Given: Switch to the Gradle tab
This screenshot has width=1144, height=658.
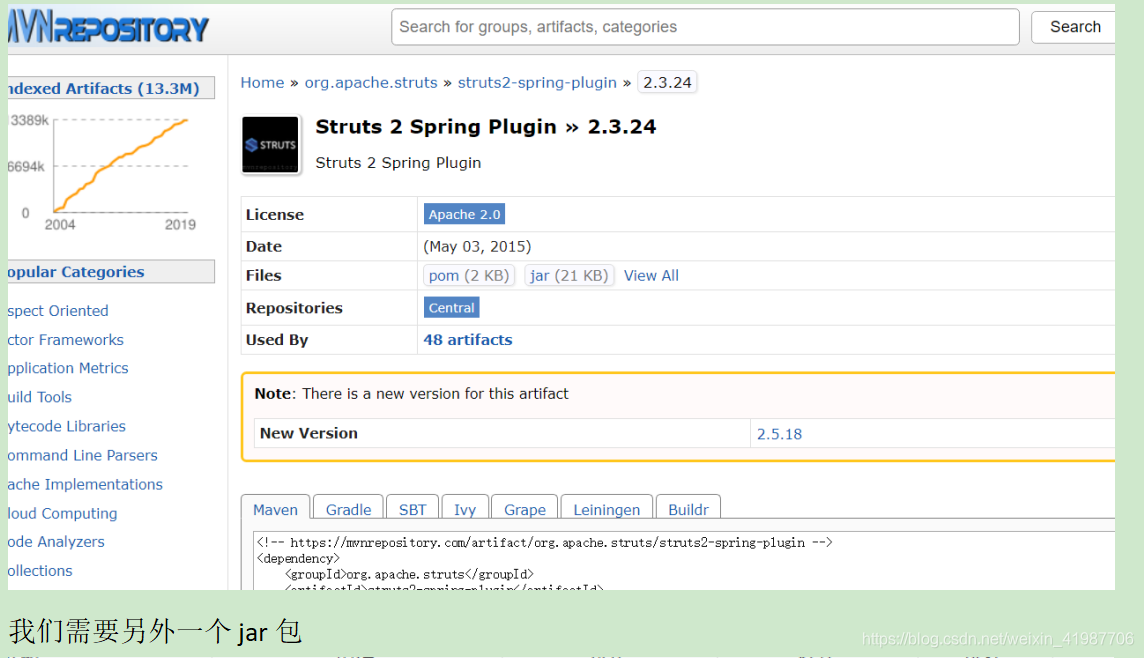Looking at the screenshot, I should pyautogui.click(x=348, y=509).
